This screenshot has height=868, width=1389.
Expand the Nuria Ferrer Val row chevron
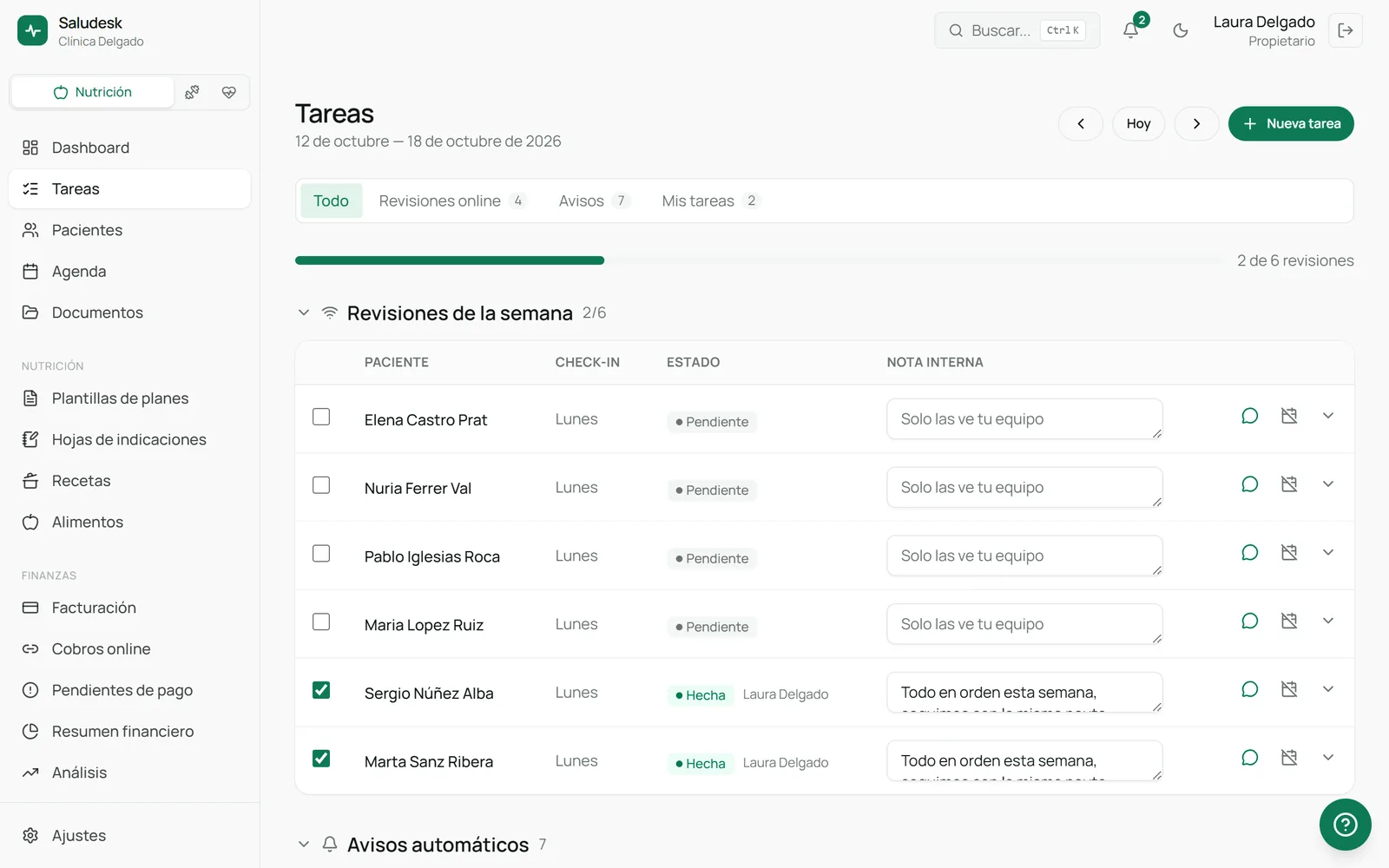1328,484
